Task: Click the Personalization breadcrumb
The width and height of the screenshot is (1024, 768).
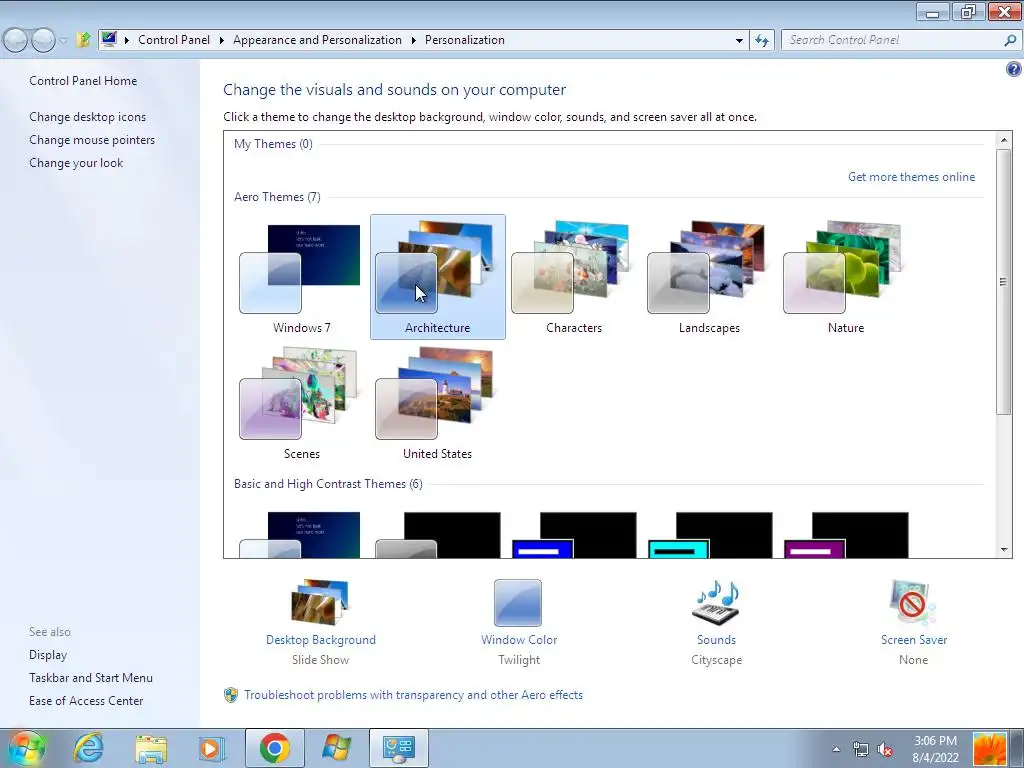Action: pyautogui.click(x=464, y=40)
